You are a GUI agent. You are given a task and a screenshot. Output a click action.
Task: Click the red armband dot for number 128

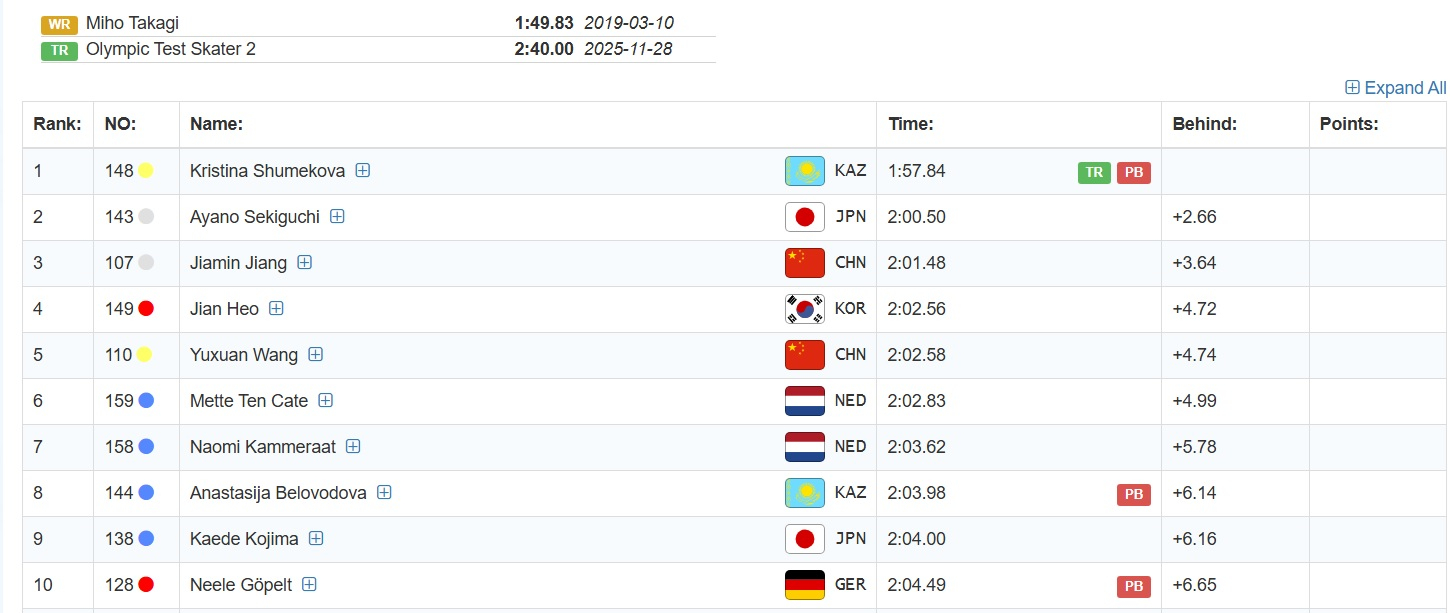coord(146,585)
